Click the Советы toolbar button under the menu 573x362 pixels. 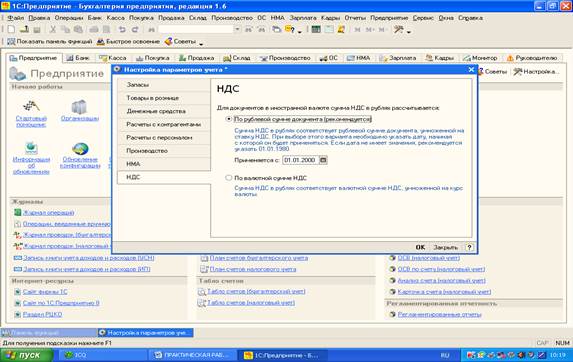(180, 42)
